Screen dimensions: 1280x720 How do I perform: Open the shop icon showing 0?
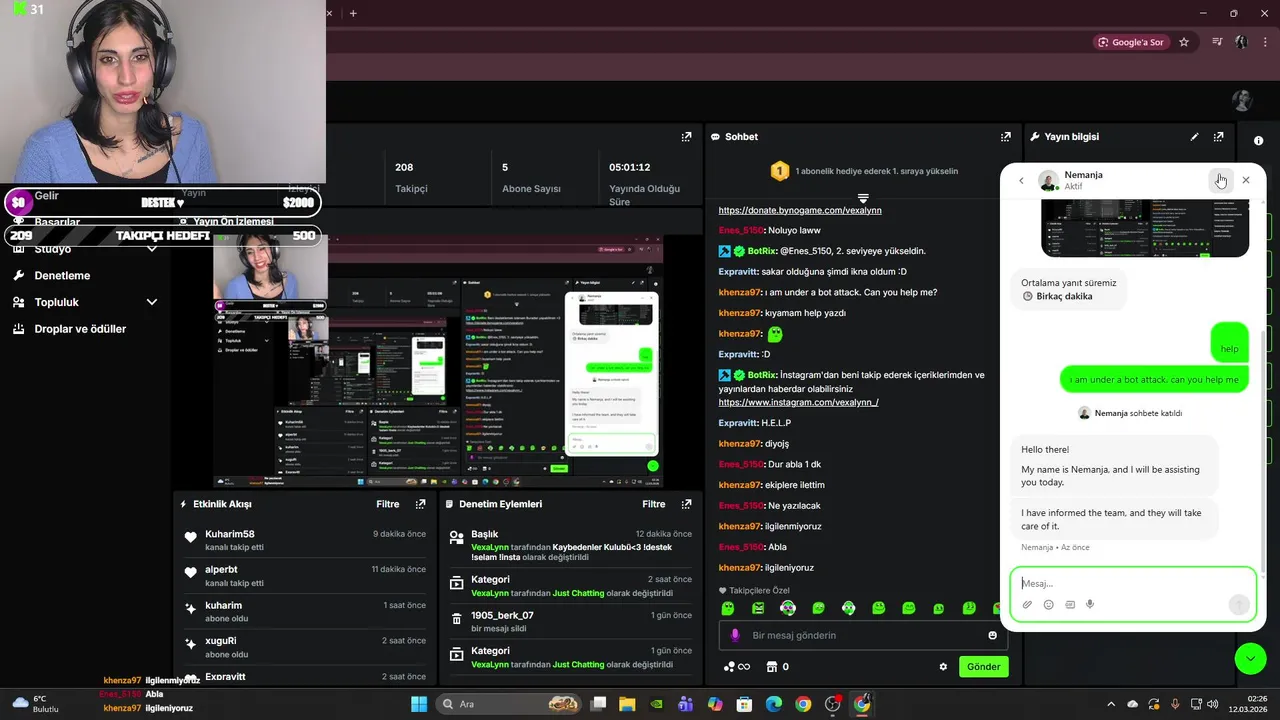777,667
